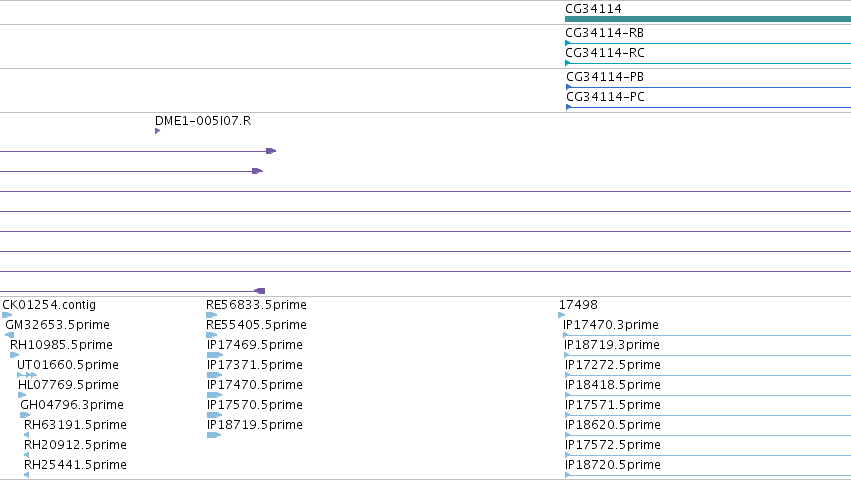Select IP17570.5prime EST label
The image size is (851, 480).
[x=255, y=405]
